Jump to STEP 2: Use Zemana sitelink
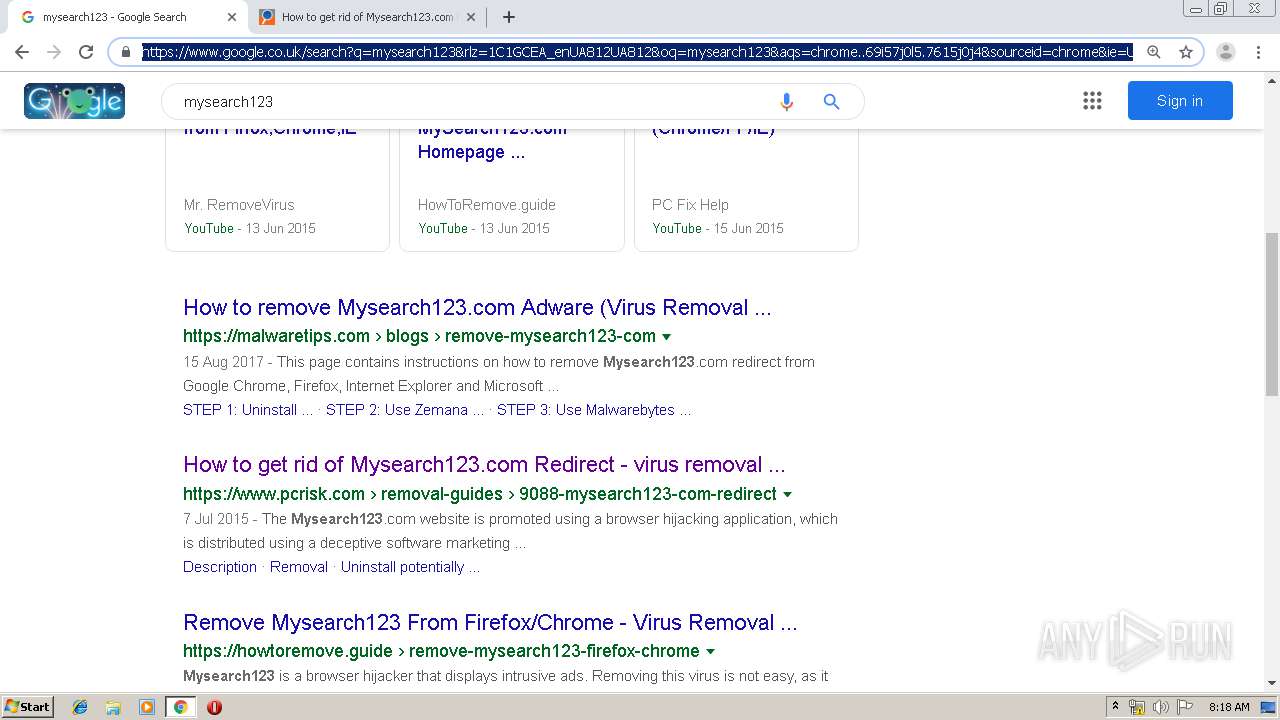 point(405,410)
